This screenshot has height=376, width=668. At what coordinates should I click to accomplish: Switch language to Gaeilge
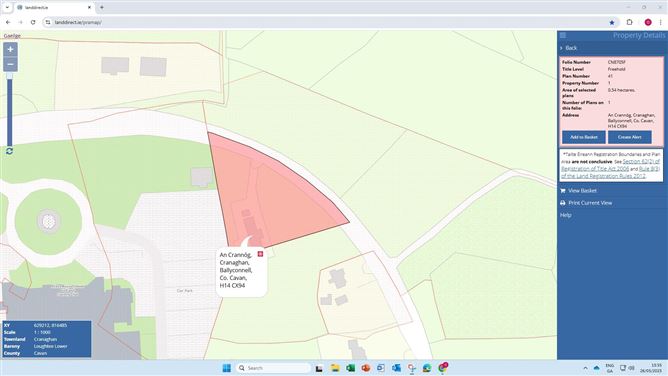(x=12, y=36)
